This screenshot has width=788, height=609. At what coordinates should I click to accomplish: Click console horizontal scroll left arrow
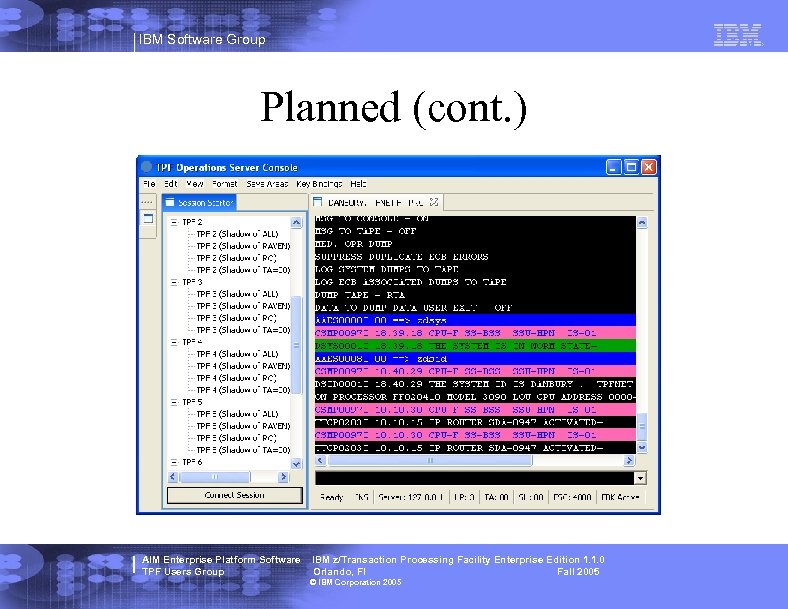(321, 460)
